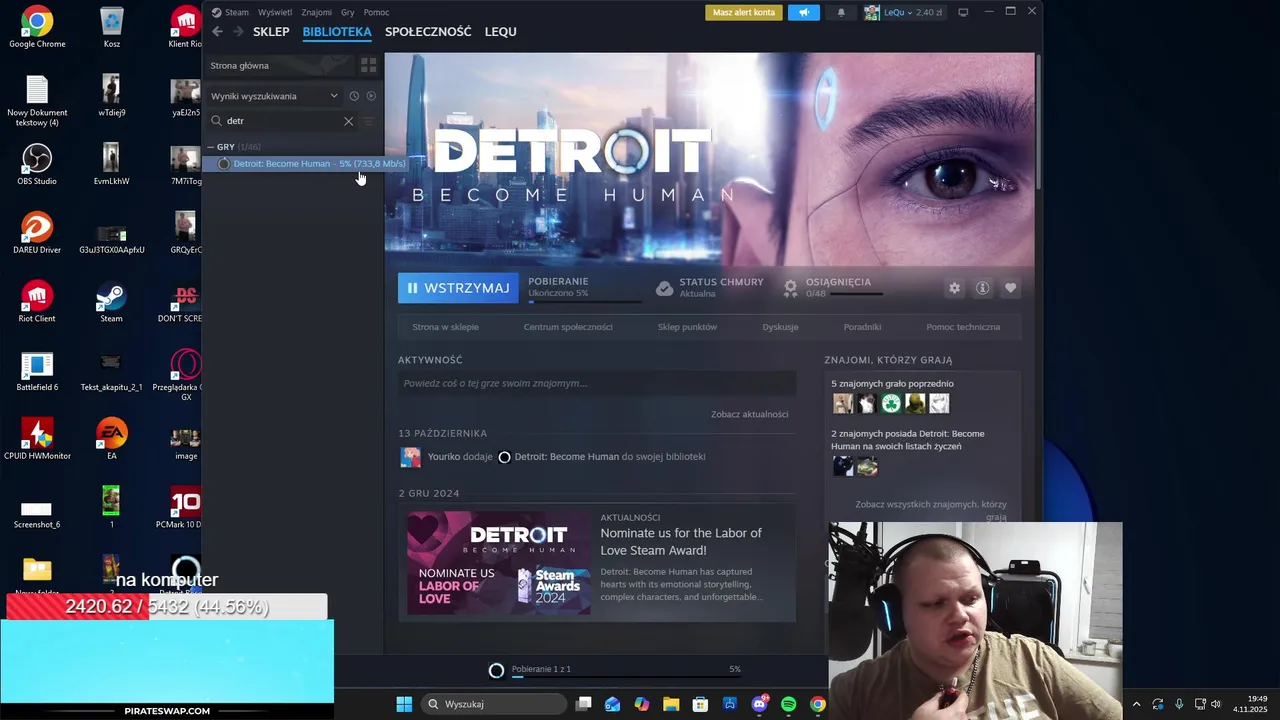The width and height of the screenshot is (1280, 720).
Task: Click the Spotify taskbar icon
Action: (x=788, y=704)
